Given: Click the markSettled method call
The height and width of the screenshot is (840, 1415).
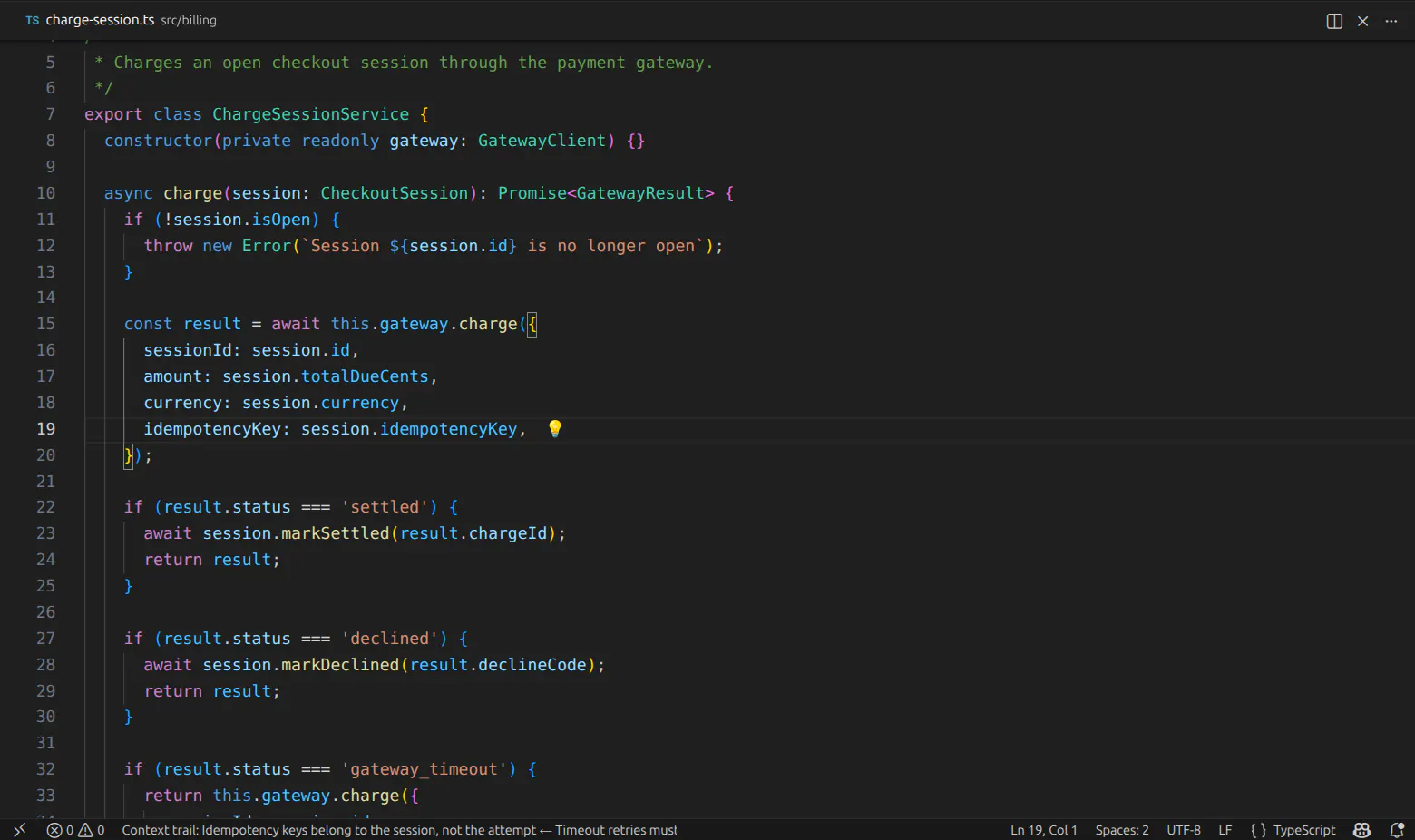Looking at the screenshot, I should (x=336, y=533).
